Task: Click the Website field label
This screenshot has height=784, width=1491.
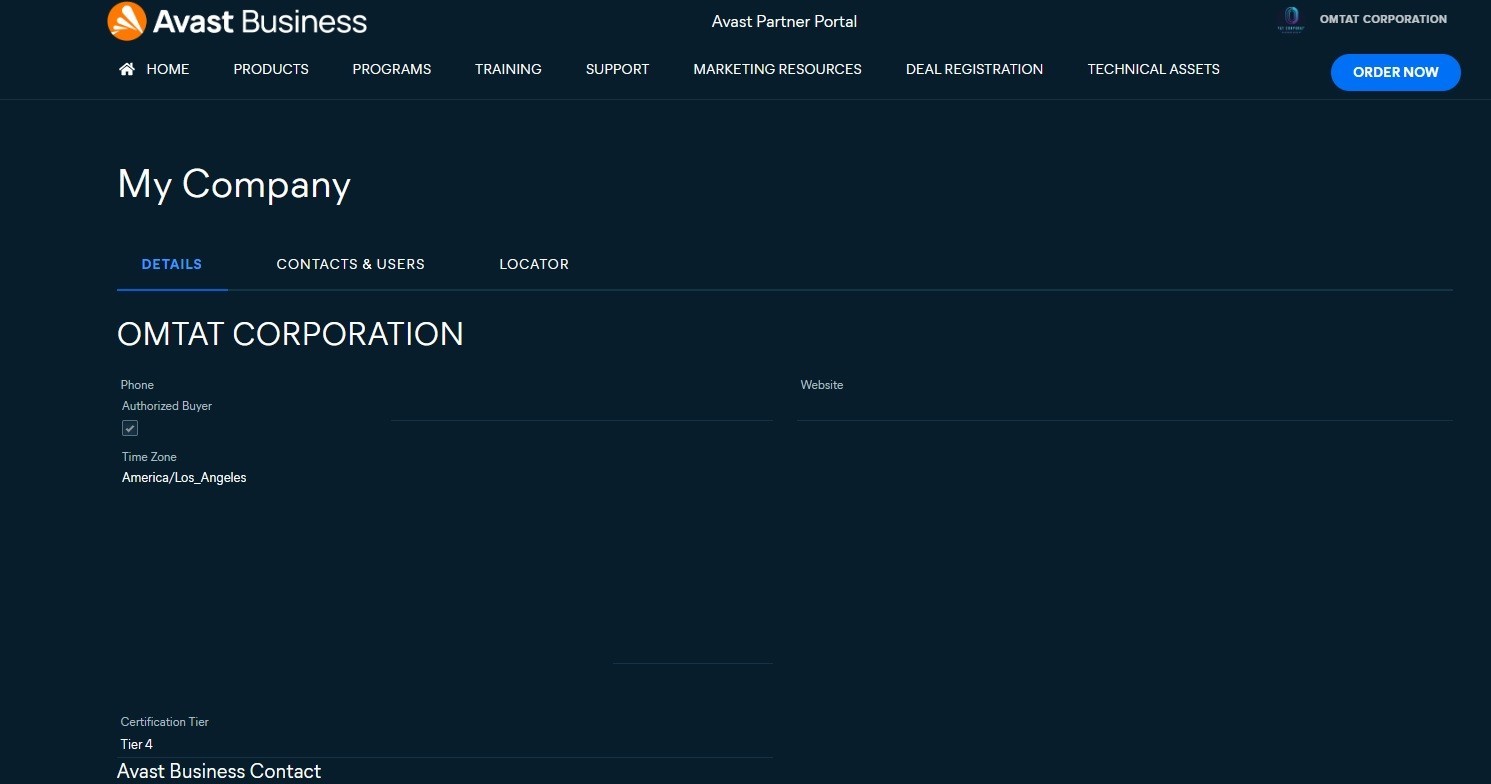Action: [x=822, y=385]
